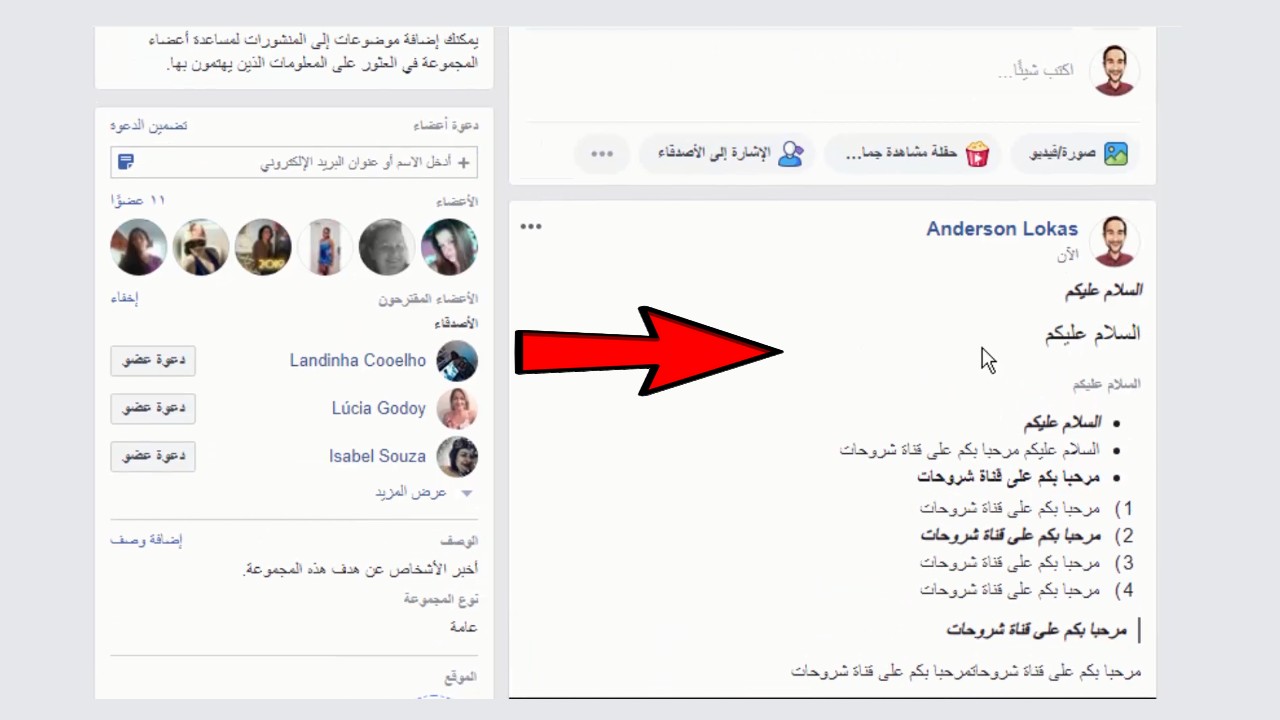
Task: Click the تضمين الدعوة embed invite link
Action: (148, 126)
